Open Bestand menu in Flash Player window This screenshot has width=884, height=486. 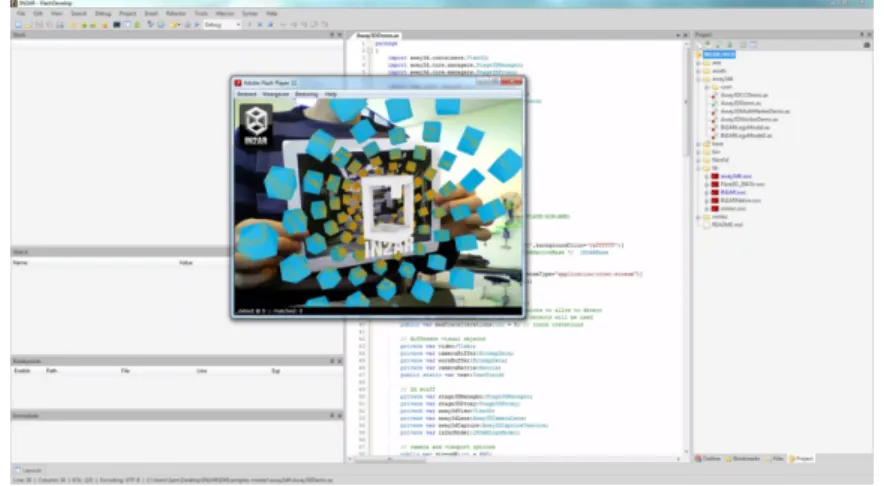(246, 94)
